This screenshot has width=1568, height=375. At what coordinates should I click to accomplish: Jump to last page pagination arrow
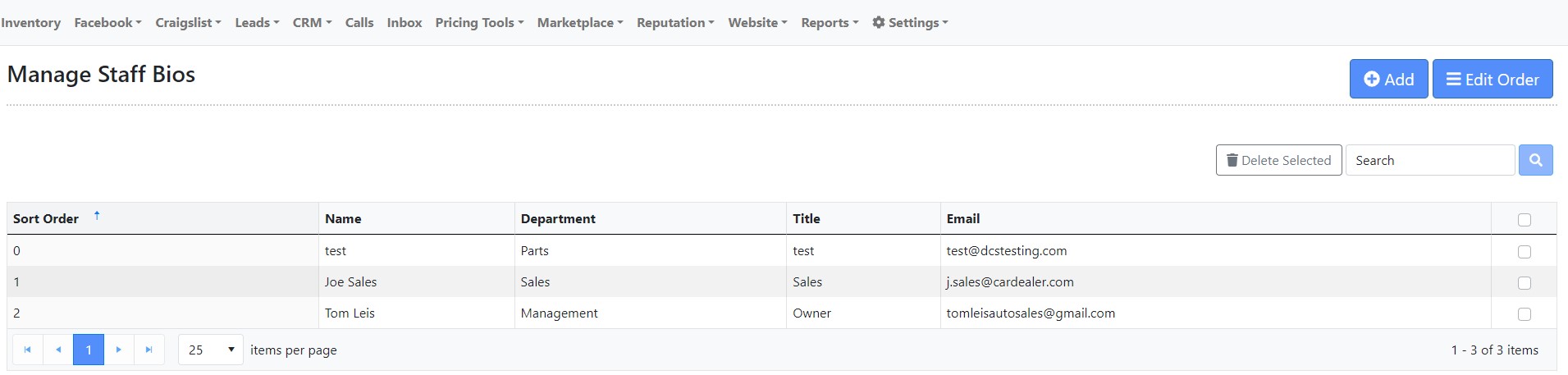tap(149, 350)
